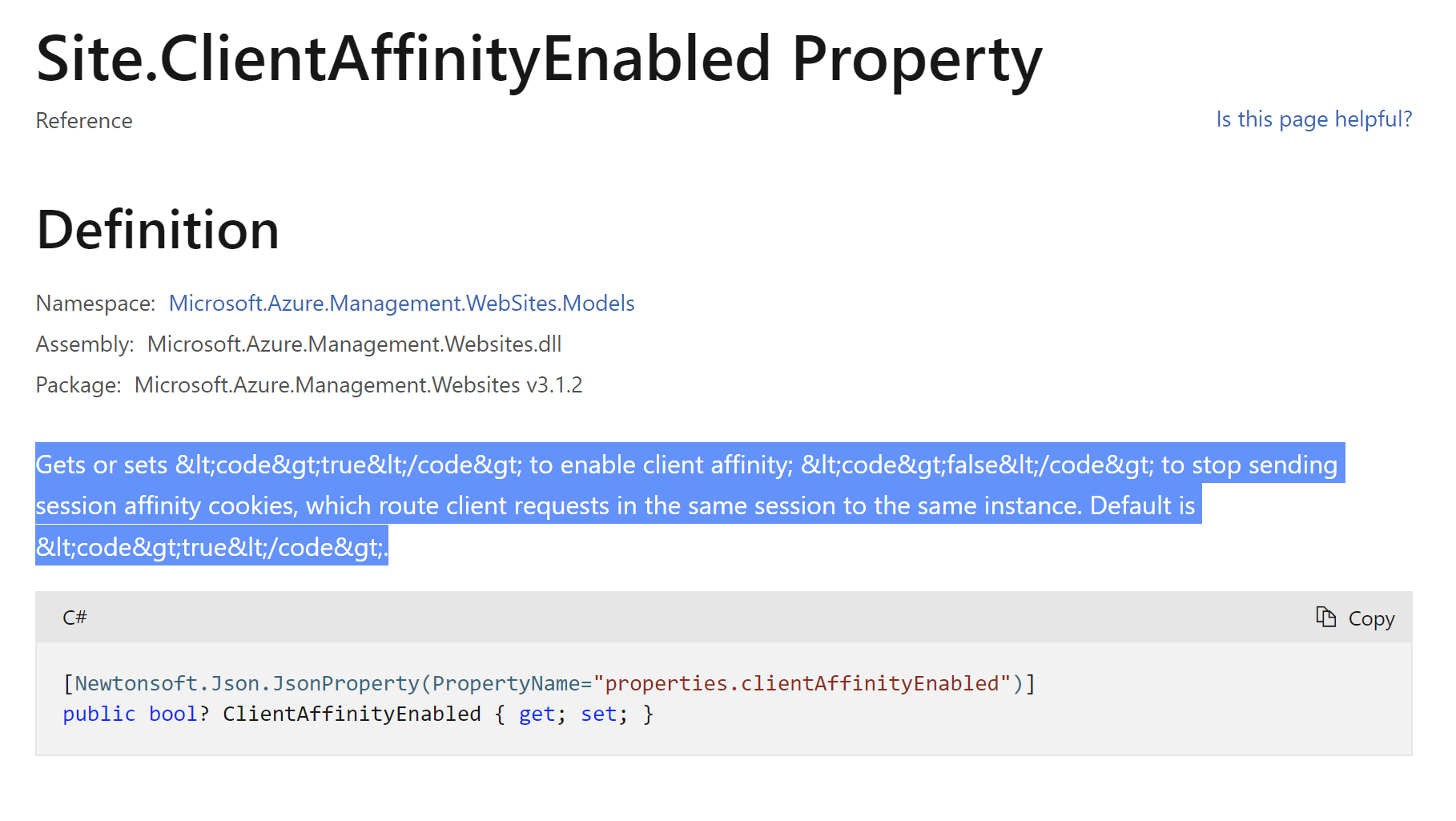This screenshot has width=1456, height=821.
Task: Click the Definition section heading
Action: [x=157, y=230]
